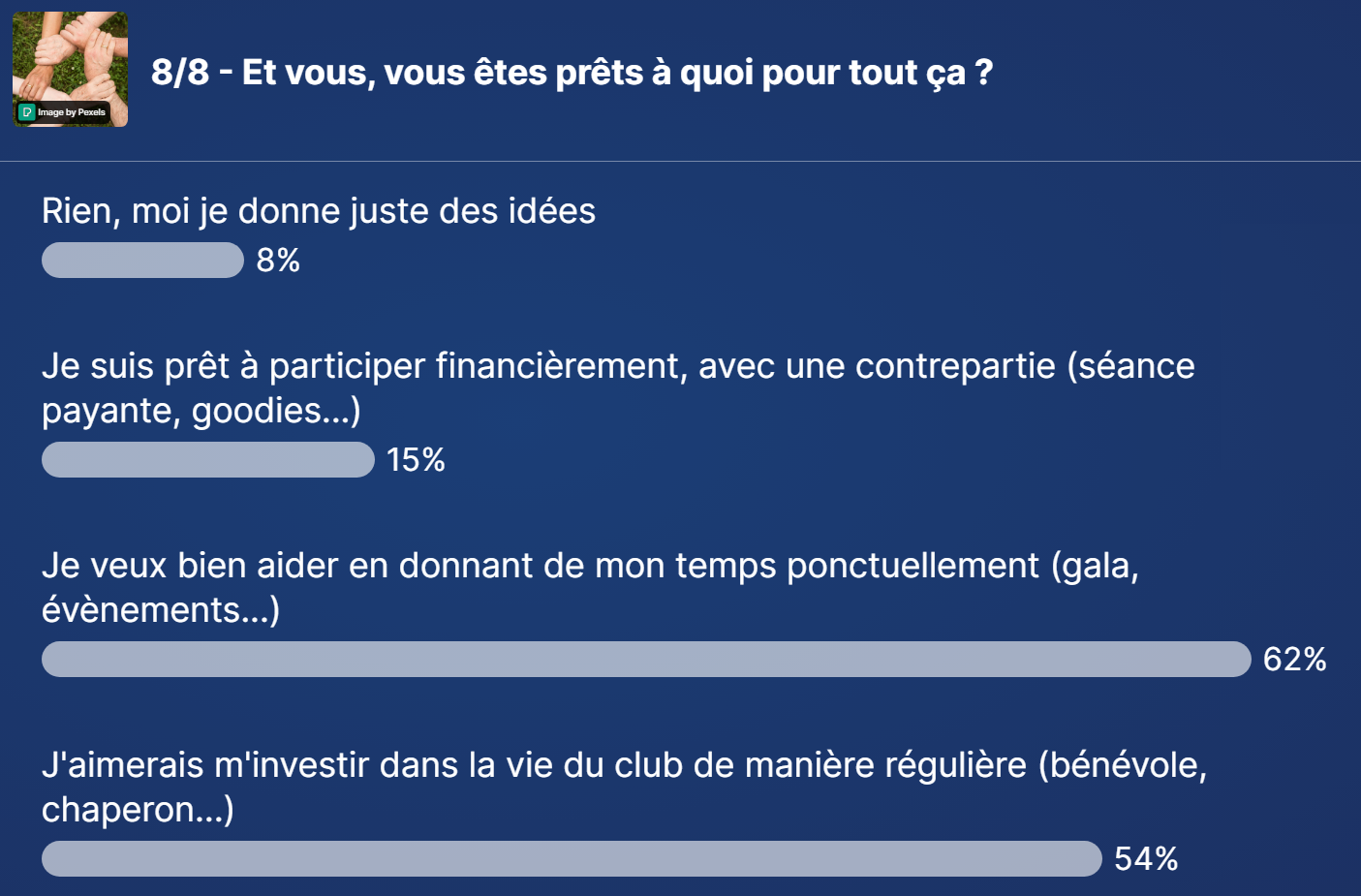Select option 'Je suis prêt à participer financièrement'
The height and width of the screenshot is (896, 1361).
(x=618, y=388)
